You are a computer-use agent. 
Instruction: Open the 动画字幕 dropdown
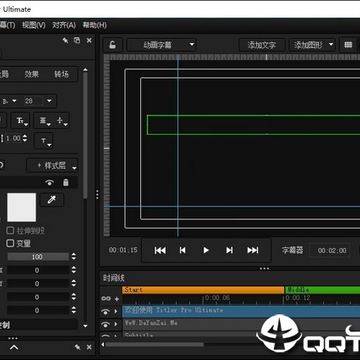(161, 45)
